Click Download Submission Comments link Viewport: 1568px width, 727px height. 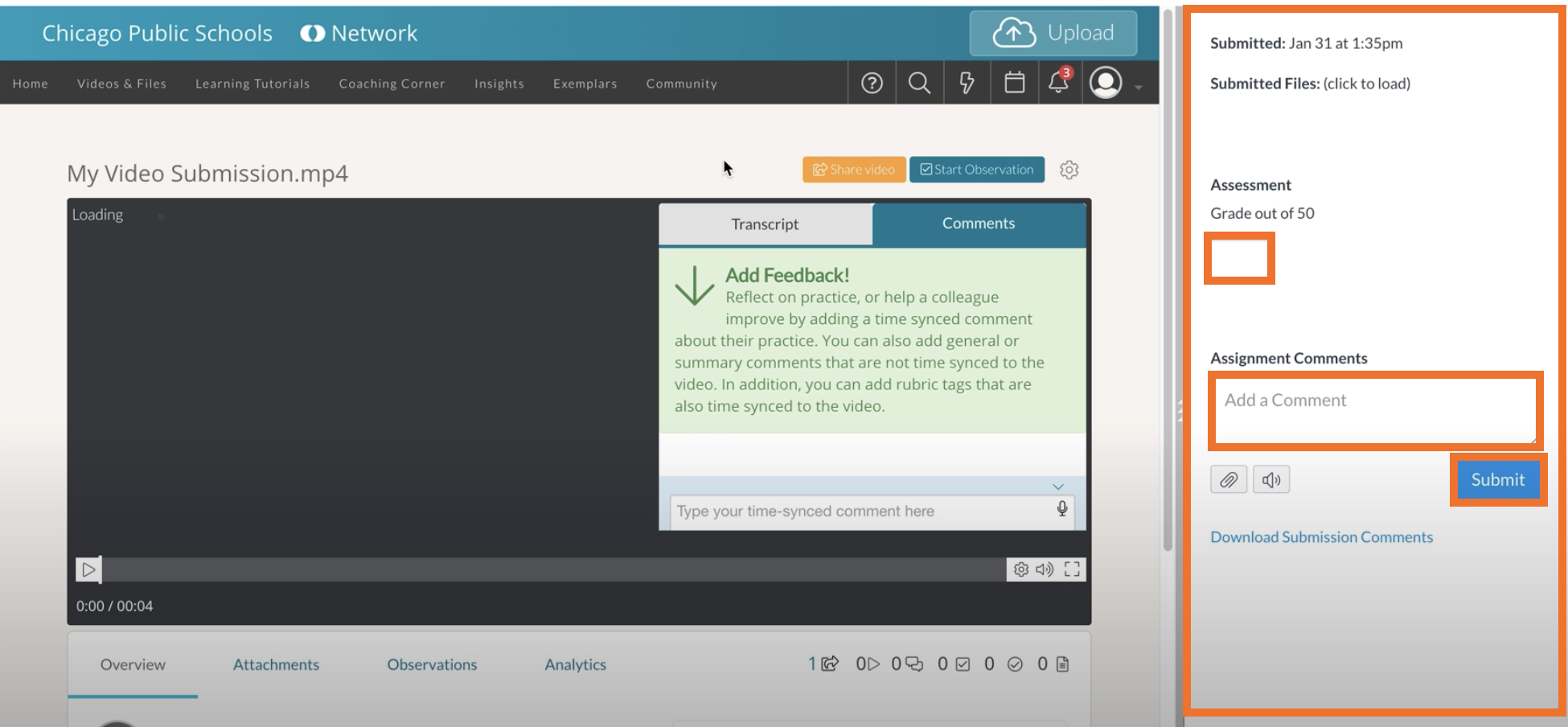coord(1321,537)
